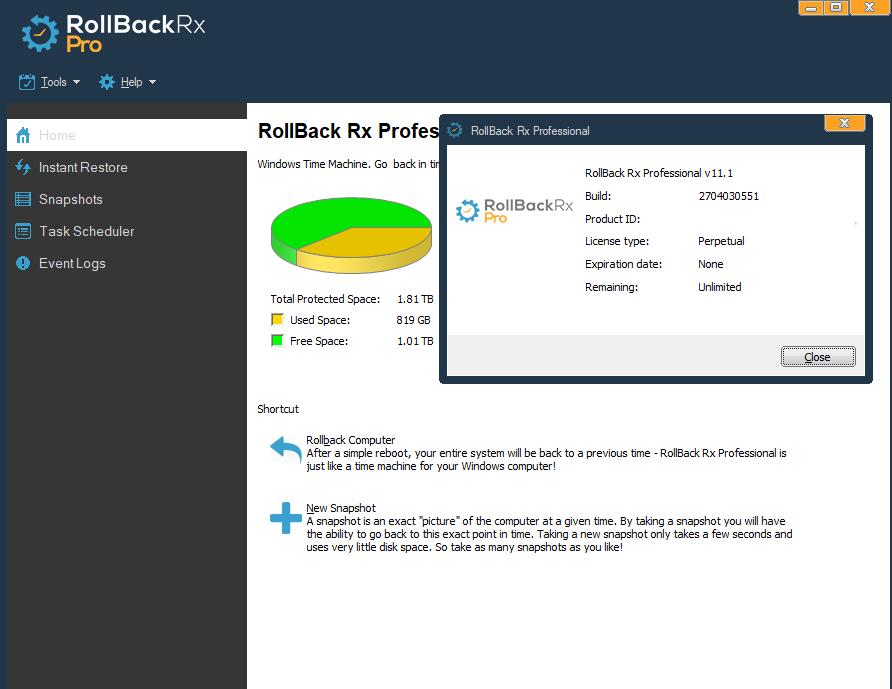Click the Rollback Computer arrow icon
This screenshot has width=892, height=689.
tap(286, 449)
